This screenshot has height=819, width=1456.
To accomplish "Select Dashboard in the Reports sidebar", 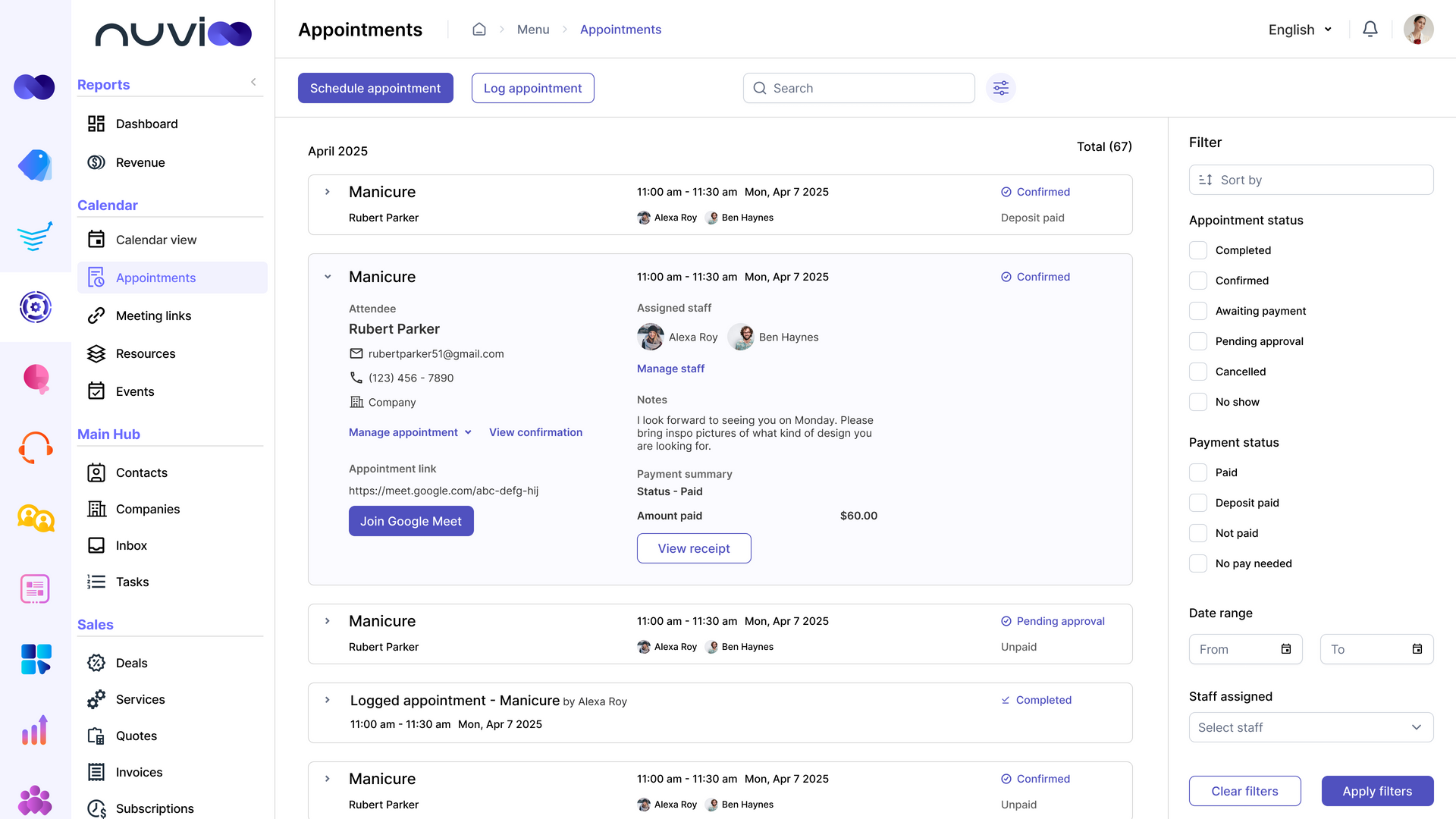I will 146,124.
